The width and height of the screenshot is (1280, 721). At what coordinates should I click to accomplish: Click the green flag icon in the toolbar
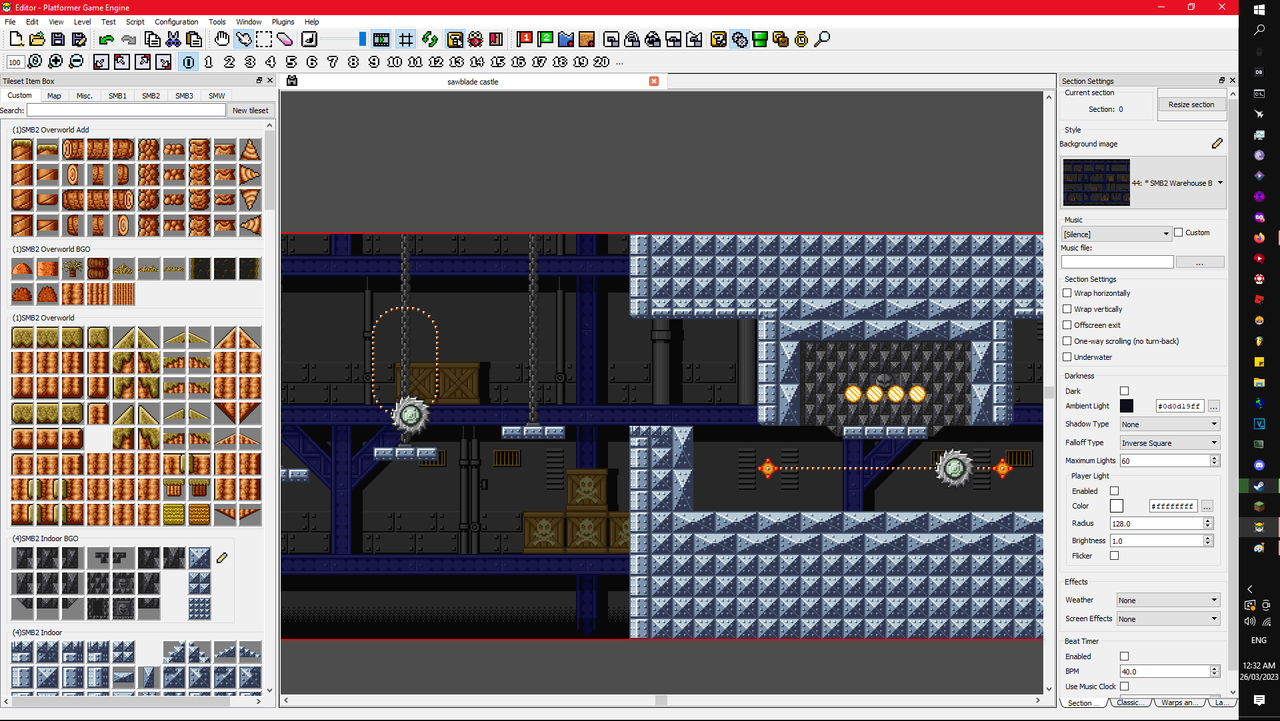[544, 39]
